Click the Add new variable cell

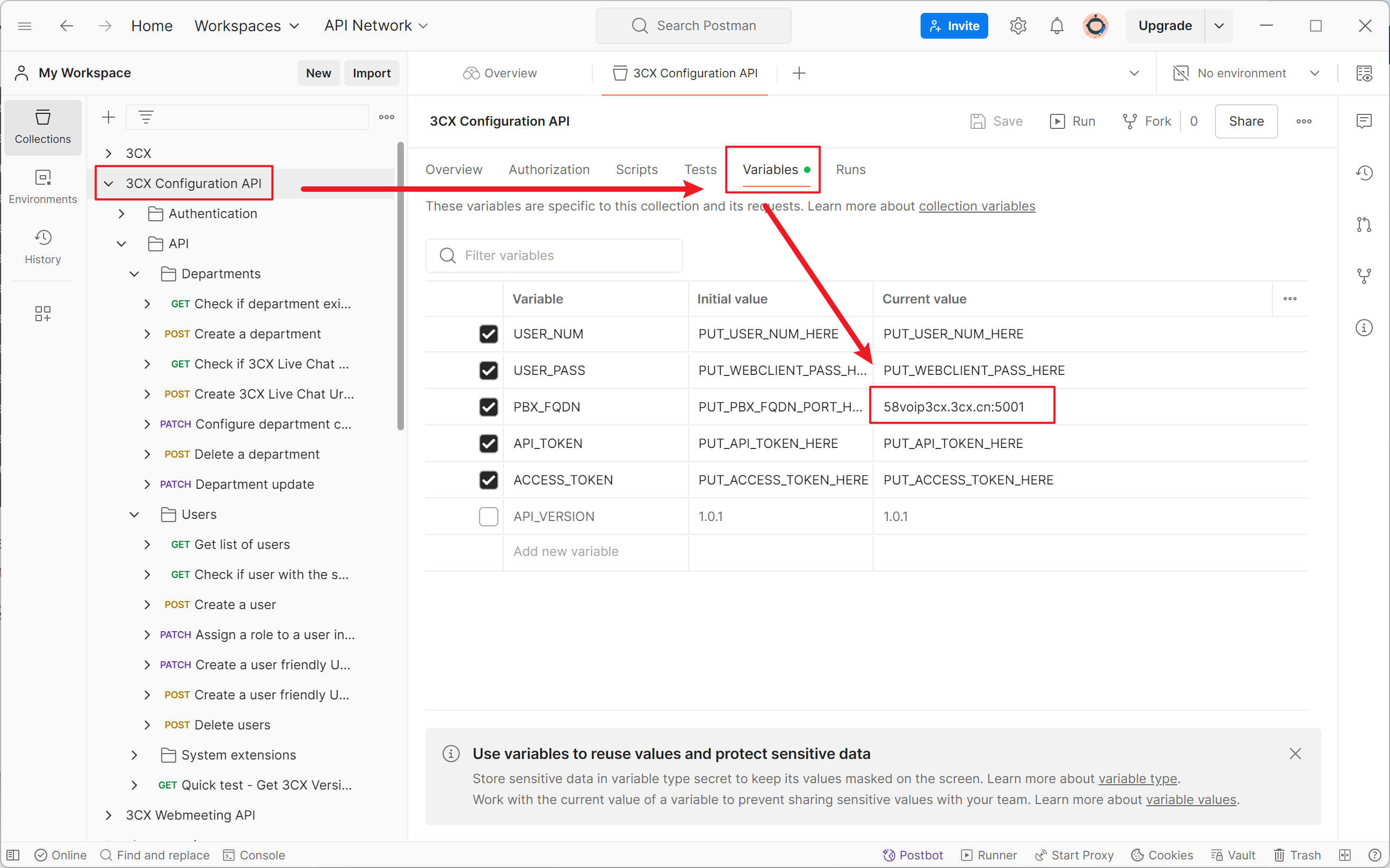coord(596,551)
